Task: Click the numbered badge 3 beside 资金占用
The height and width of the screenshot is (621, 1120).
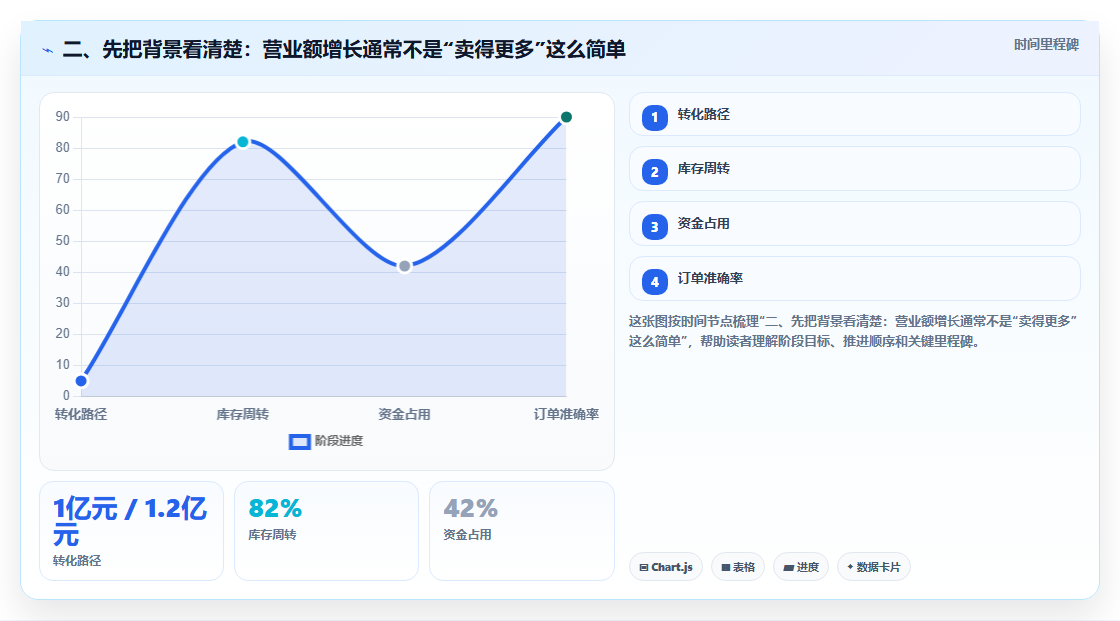Action: 654,227
